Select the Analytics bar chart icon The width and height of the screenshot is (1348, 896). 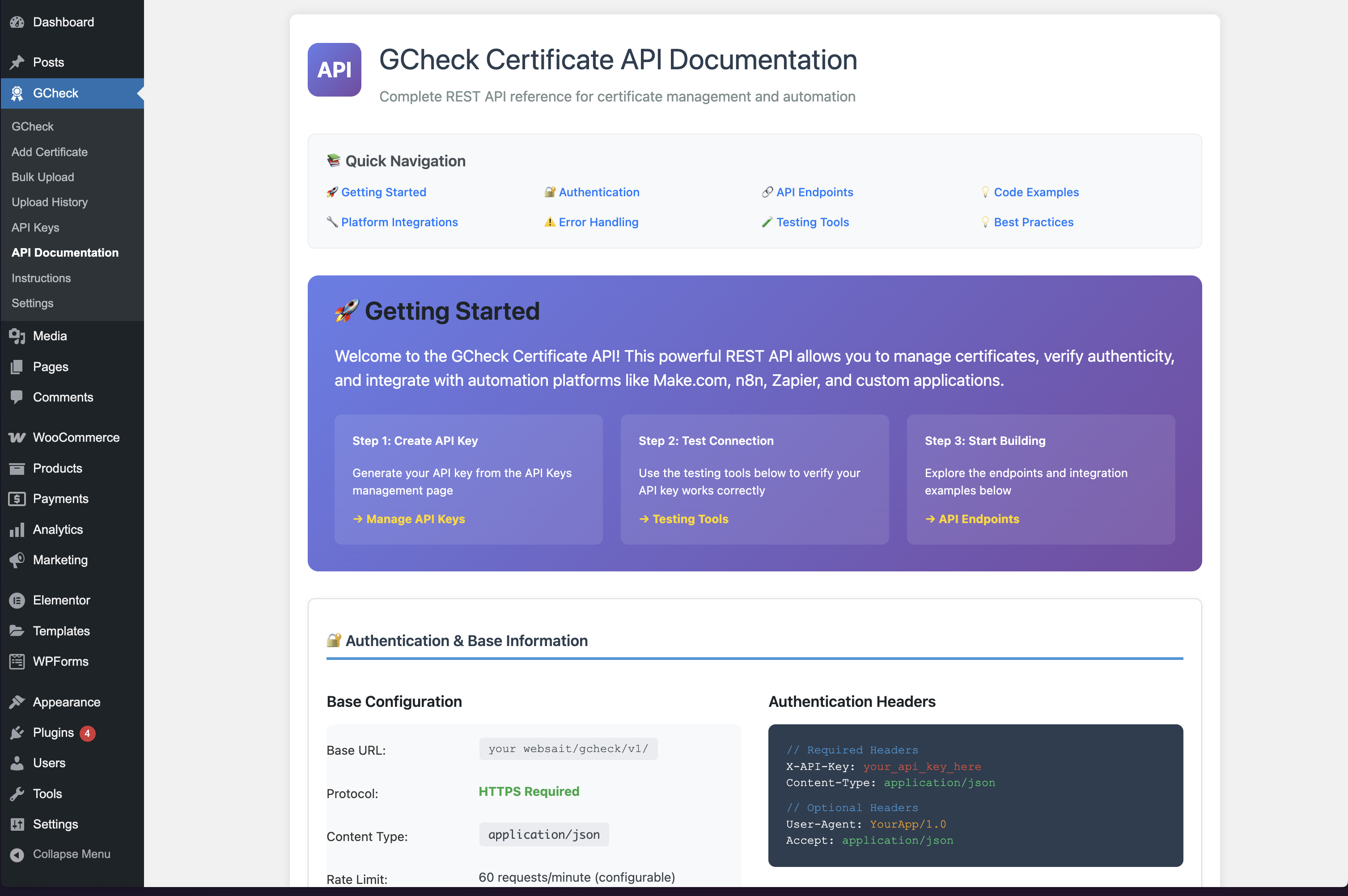(x=17, y=529)
